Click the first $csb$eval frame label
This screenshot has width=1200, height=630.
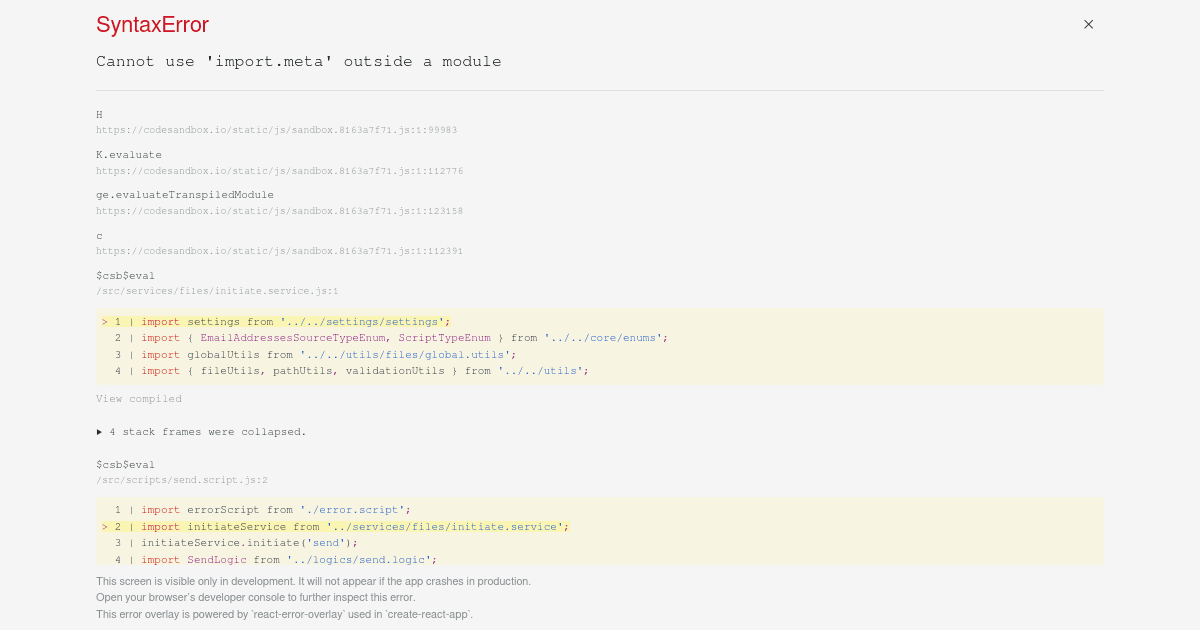(125, 275)
